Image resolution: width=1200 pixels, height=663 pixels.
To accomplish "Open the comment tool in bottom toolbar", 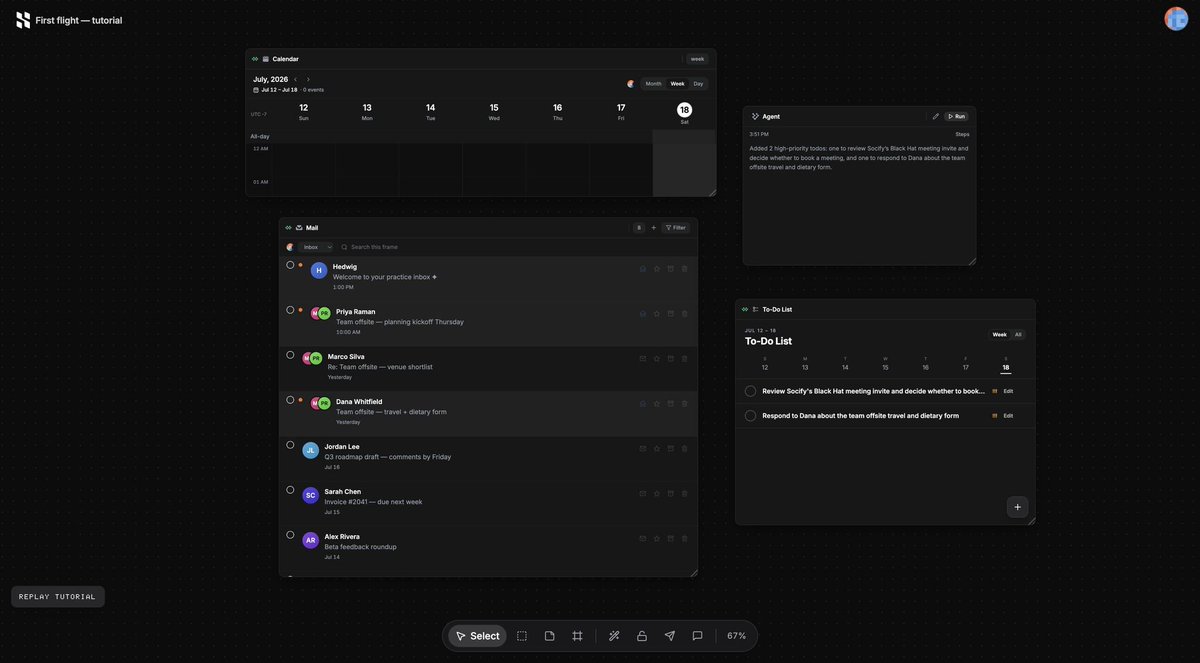I will click(698, 636).
